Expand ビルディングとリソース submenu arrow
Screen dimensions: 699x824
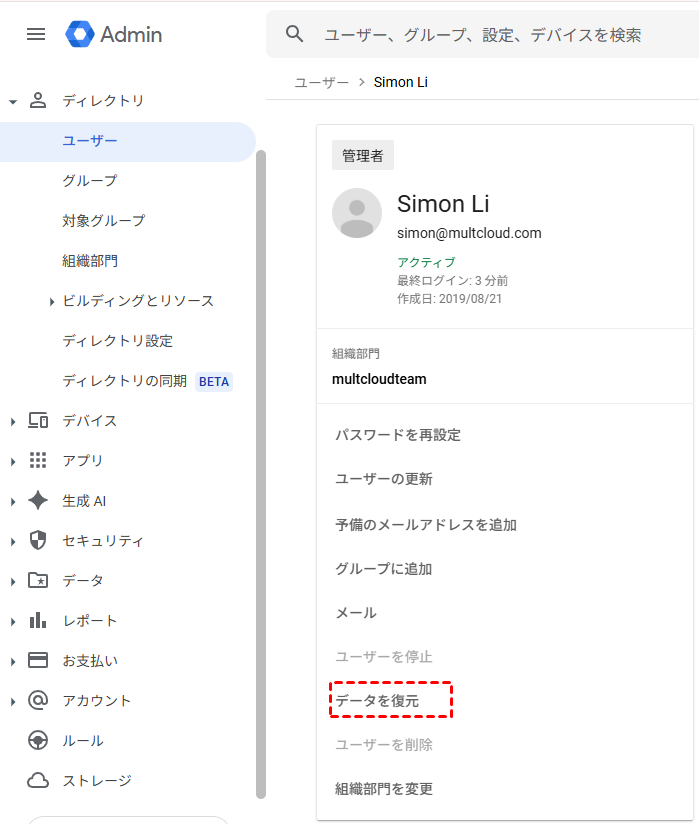coord(51,301)
